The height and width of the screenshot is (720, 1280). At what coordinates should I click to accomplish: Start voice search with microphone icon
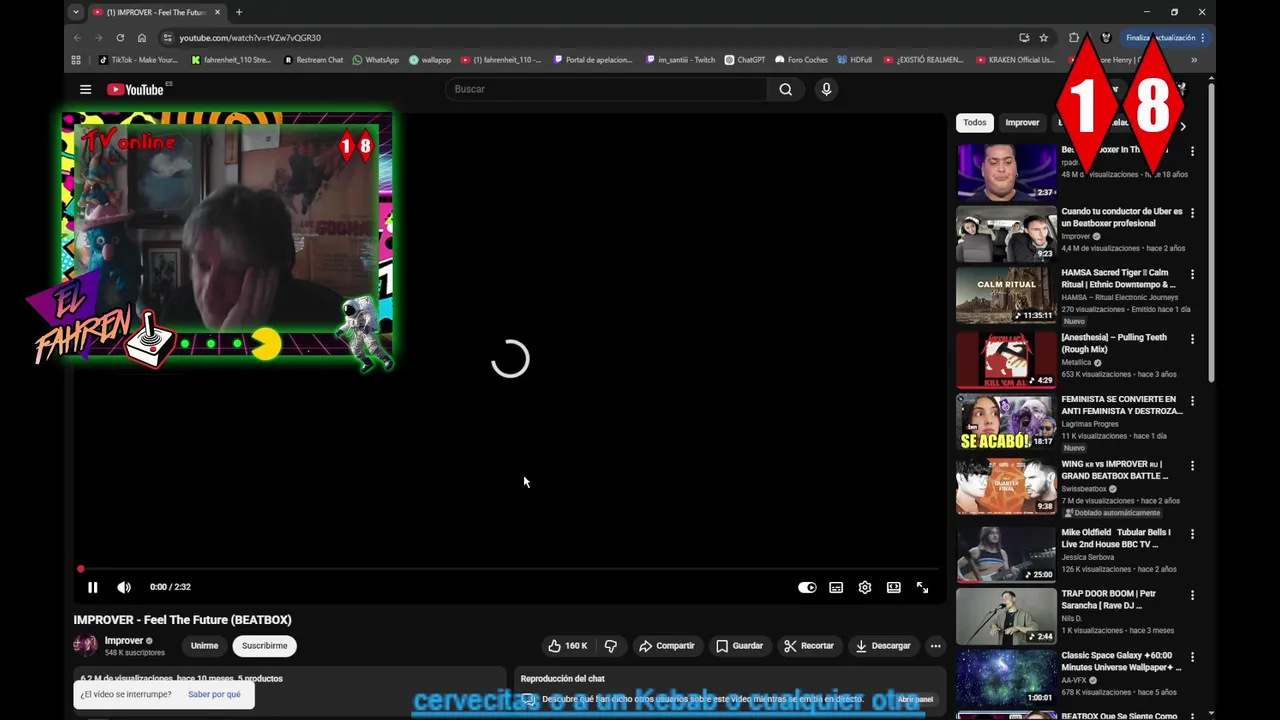[x=826, y=89]
